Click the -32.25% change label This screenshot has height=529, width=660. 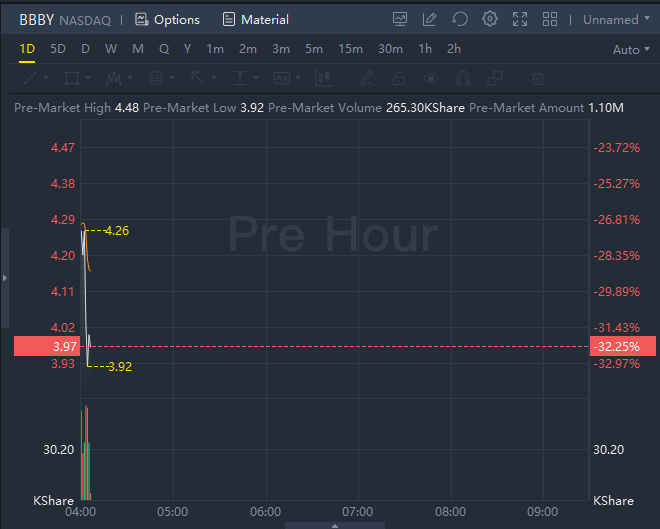623,346
